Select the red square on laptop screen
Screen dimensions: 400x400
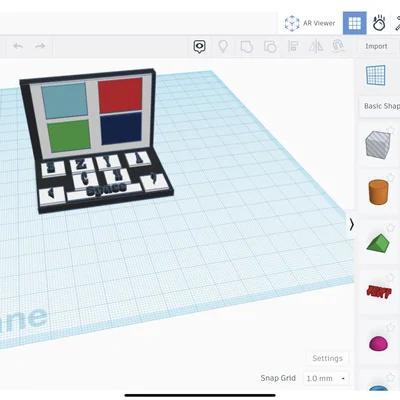pos(120,96)
